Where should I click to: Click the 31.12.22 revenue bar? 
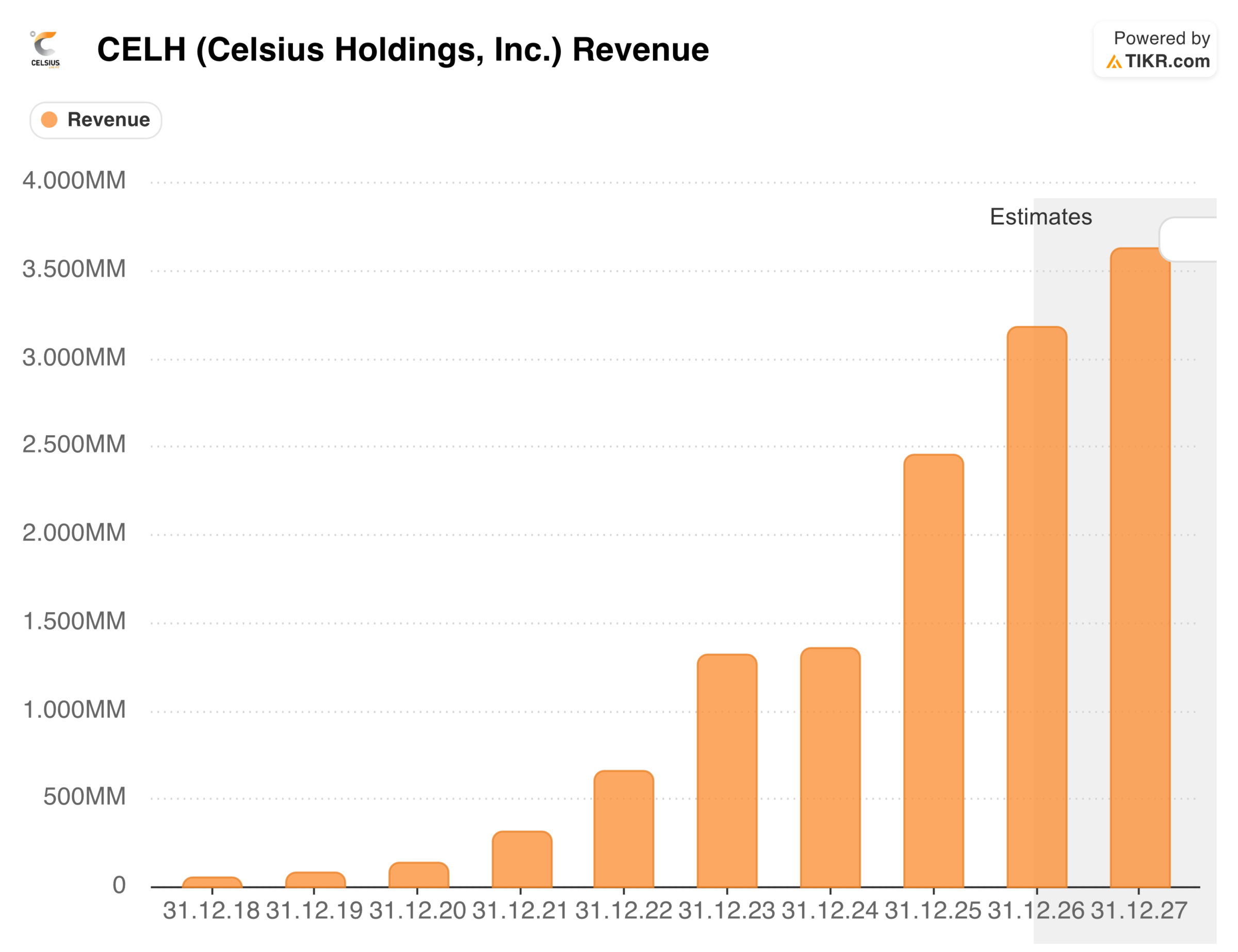click(x=624, y=828)
